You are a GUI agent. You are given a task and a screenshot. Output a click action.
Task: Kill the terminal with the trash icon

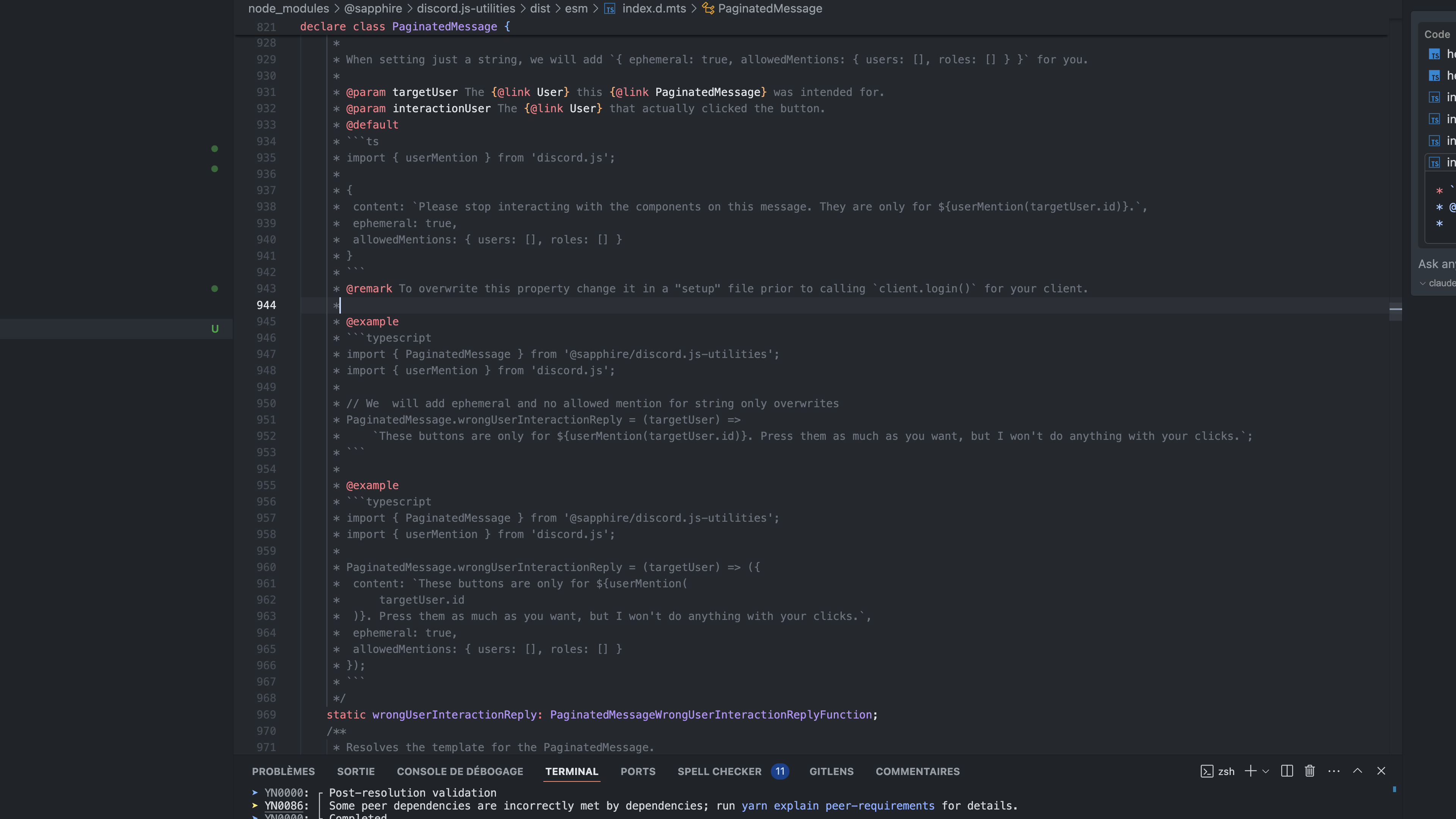[1310, 772]
